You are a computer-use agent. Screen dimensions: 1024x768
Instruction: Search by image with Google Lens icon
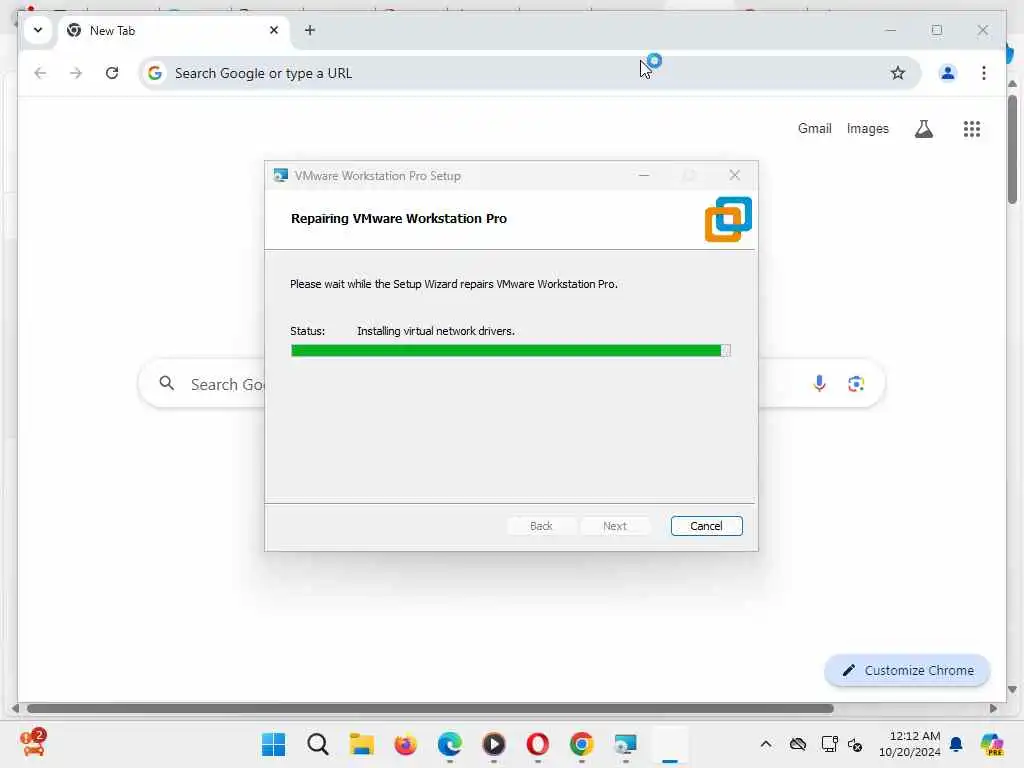click(856, 383)
